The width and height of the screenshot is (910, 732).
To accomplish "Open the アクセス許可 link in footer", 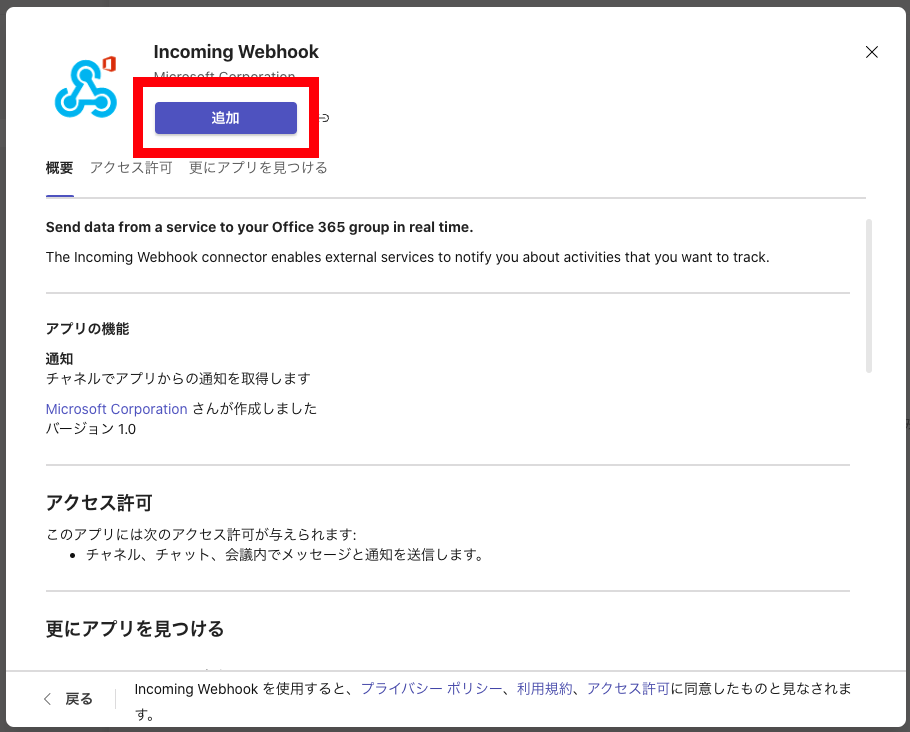I will [x=628, y=688].
